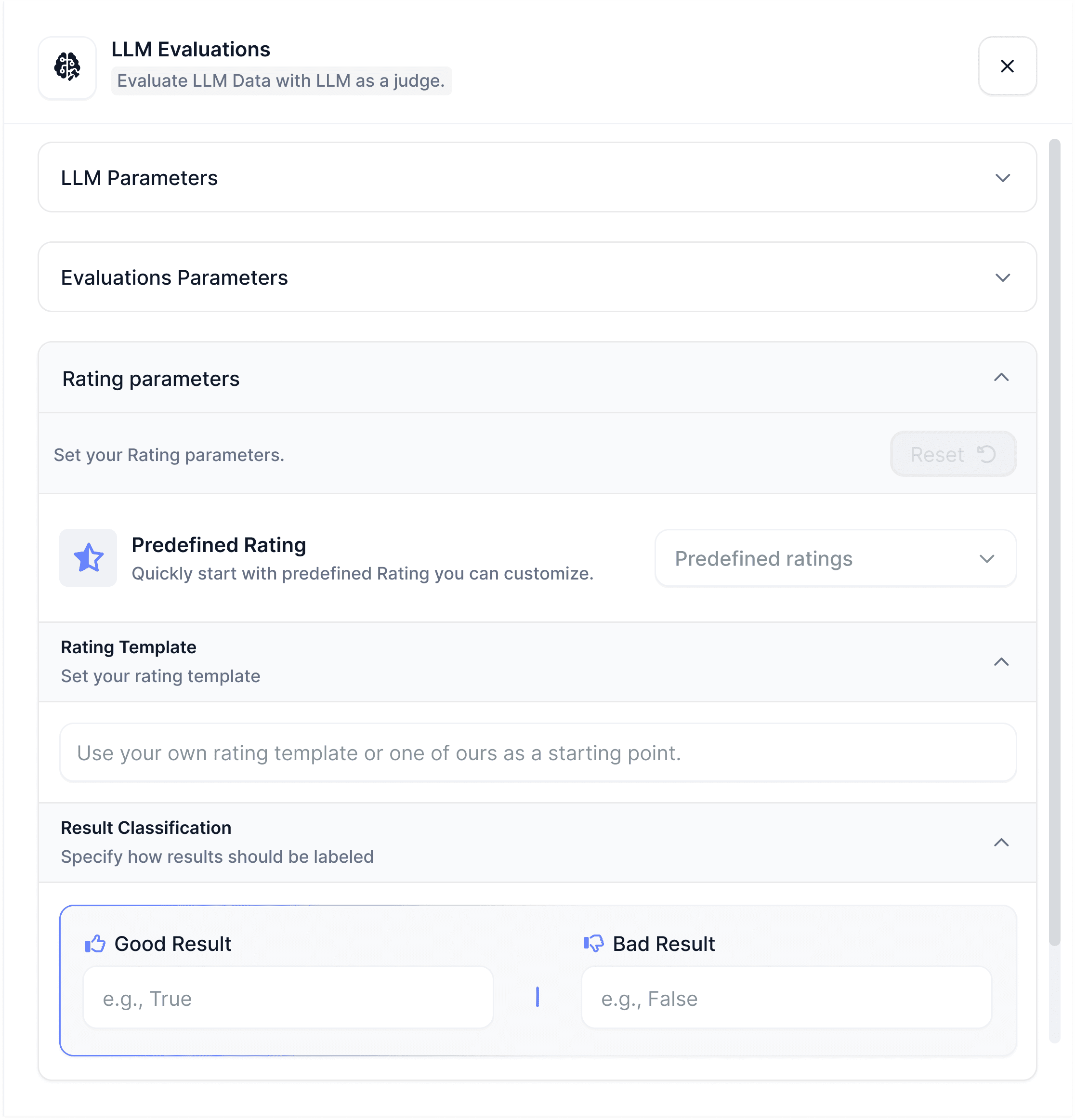Click the rating template text field
Image resolution: width=1075 pixels, height=1120 pixels.
point(537,752)
